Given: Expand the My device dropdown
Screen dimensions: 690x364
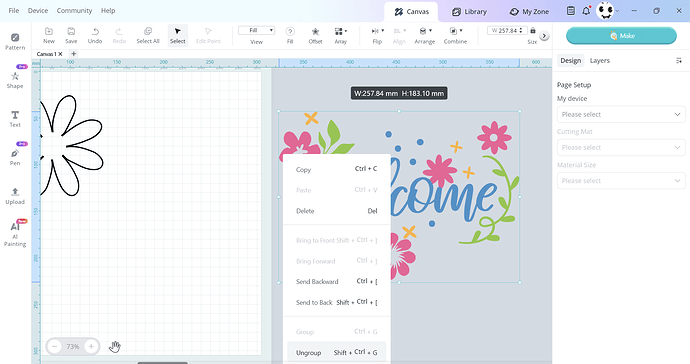Looking at the screenshot, I should (621, 114).
